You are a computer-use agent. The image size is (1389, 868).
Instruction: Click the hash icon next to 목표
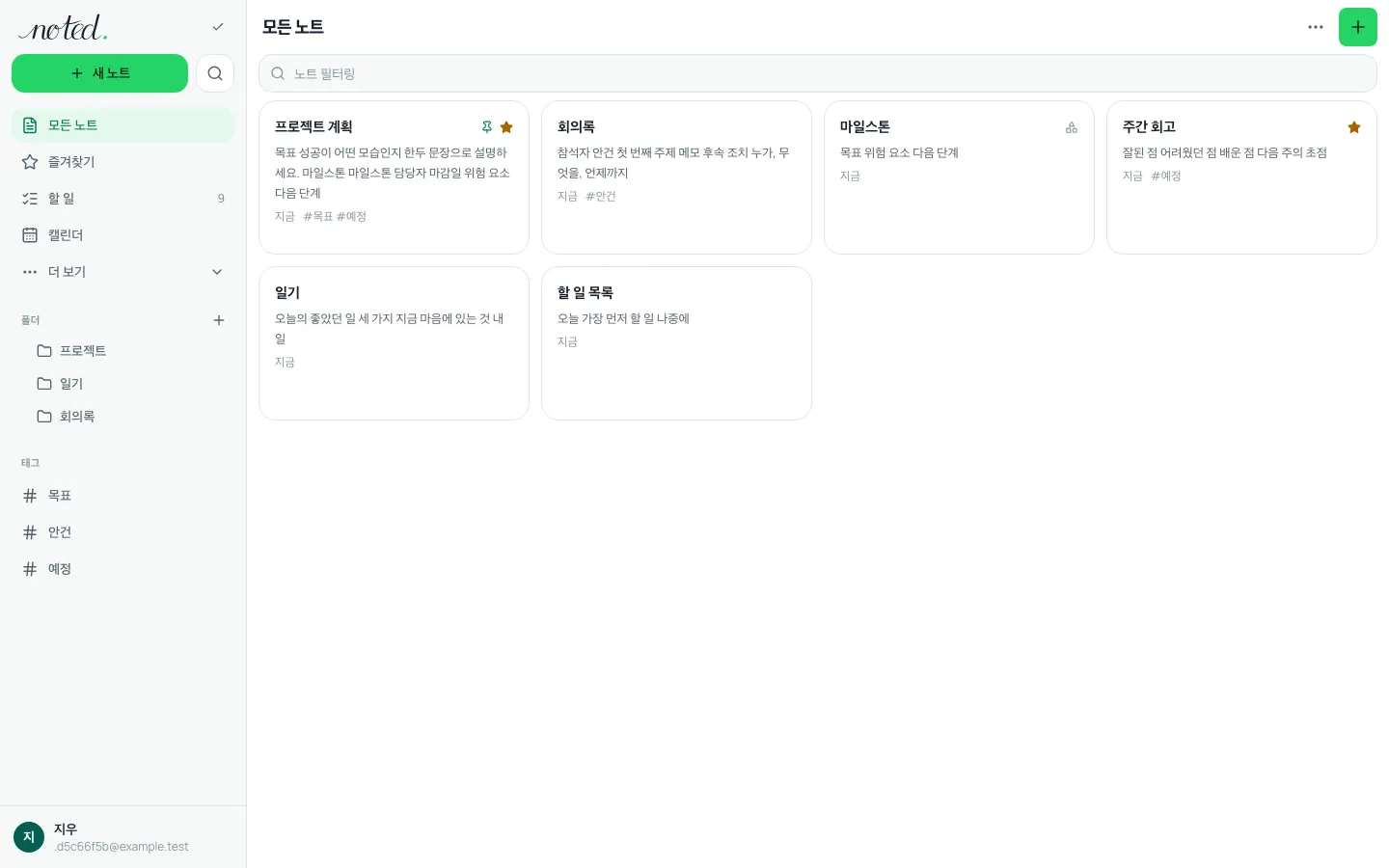[x=30, y=496]
